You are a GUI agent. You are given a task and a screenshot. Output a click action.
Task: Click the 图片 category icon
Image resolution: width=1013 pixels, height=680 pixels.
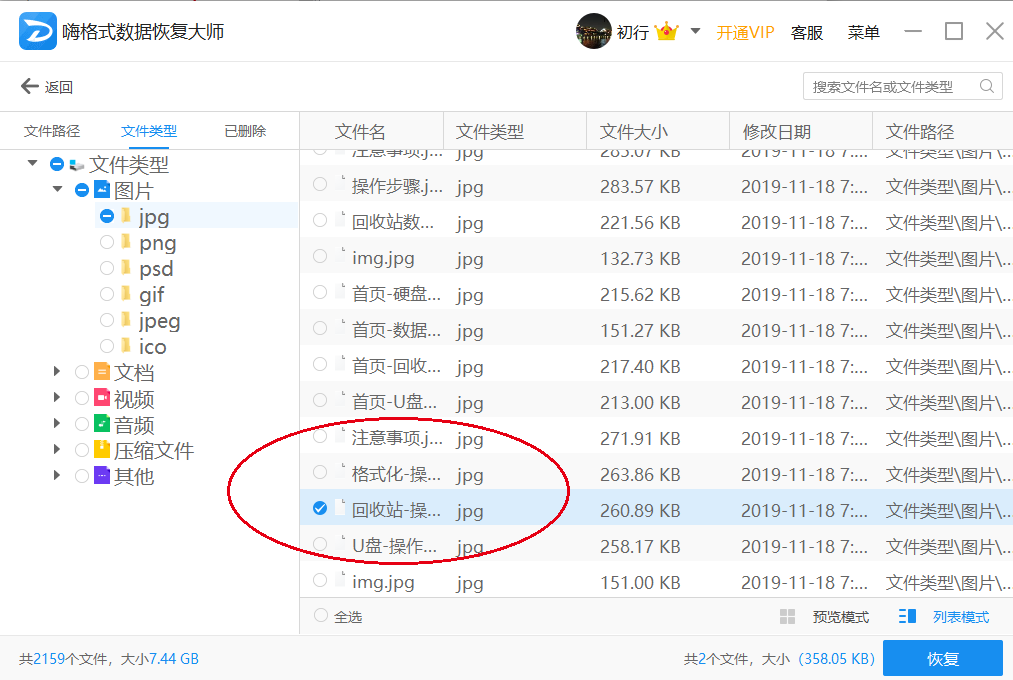[x=102, y=189]
